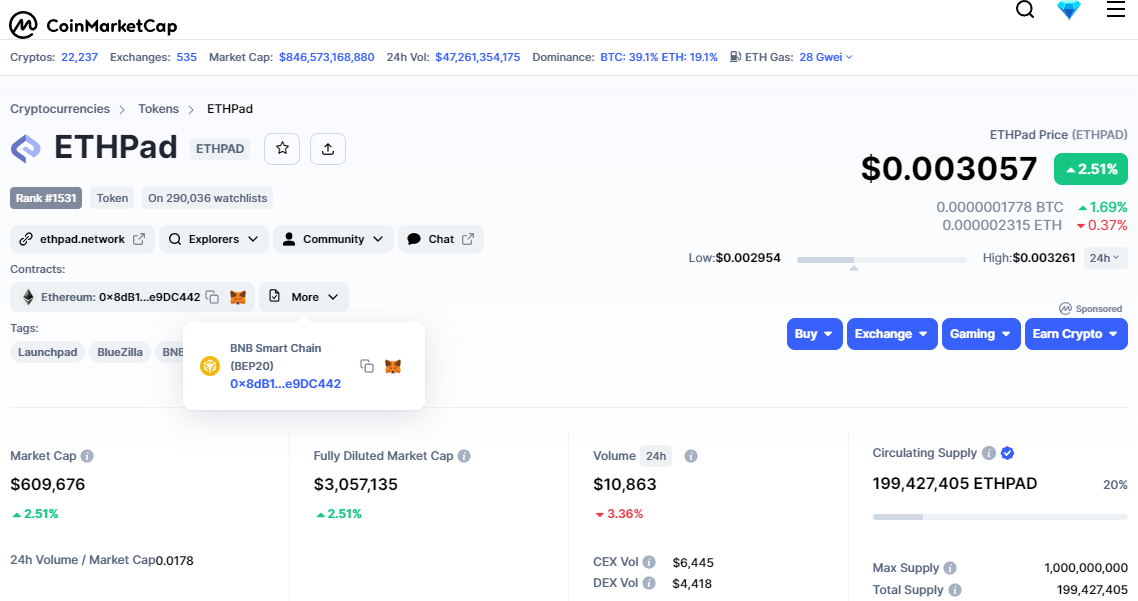Add BEP20 contract to MetaMask fox
Viewport: 1138px width, 601px height.
[393, 366]
